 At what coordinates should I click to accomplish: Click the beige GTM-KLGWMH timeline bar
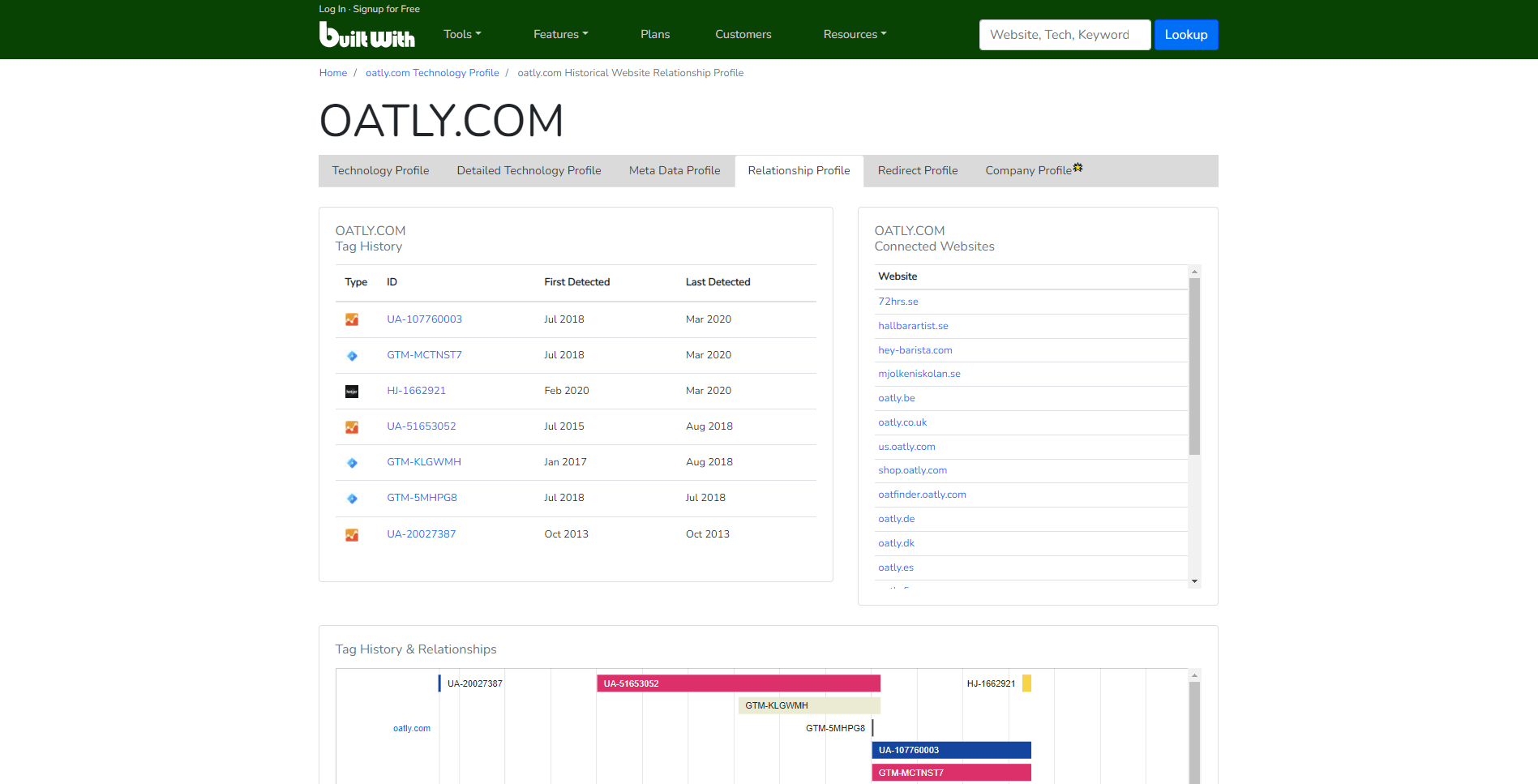[809, 705]
